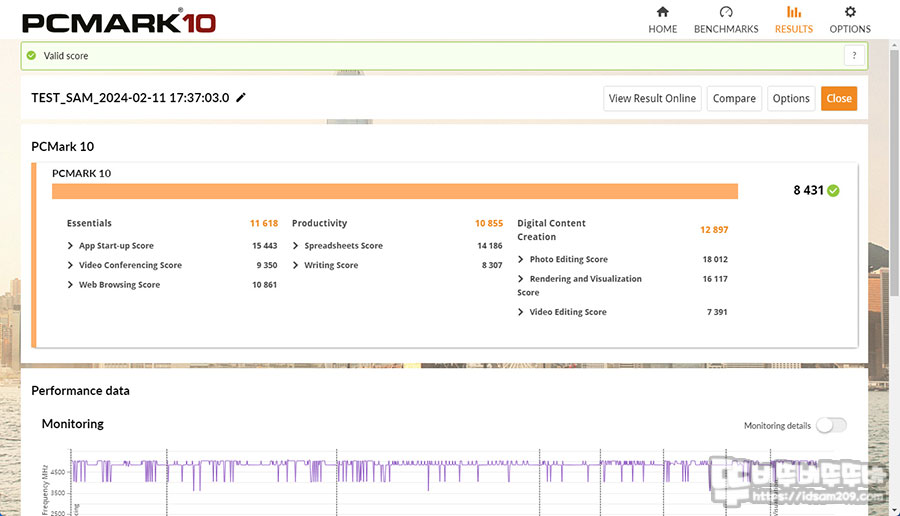
Task: Click the Essentials score 11 618
Action: (x=263, y=223)
